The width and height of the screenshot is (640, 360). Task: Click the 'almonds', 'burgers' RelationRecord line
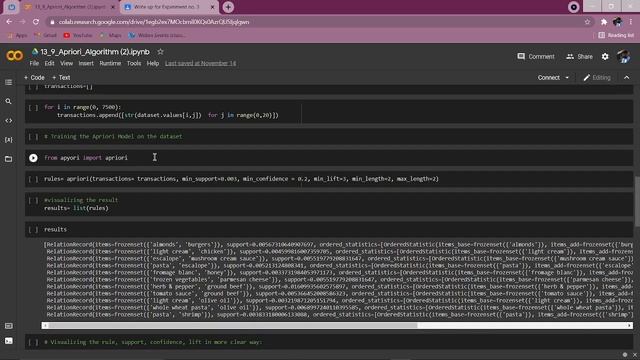click(338, 245)
